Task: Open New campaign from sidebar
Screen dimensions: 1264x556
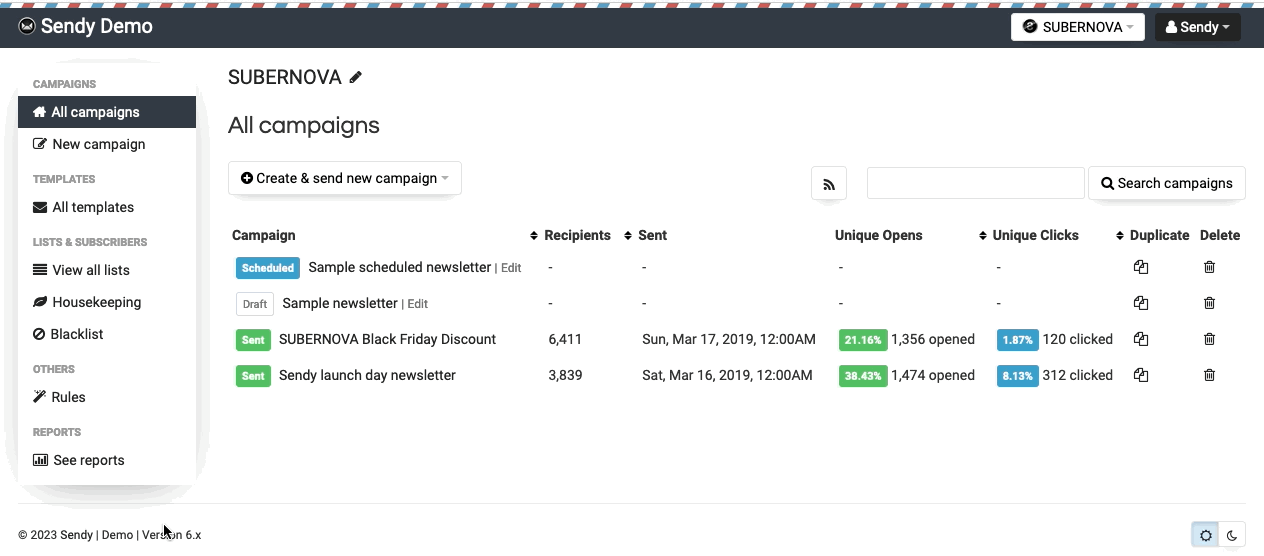Action: point(107,144)
